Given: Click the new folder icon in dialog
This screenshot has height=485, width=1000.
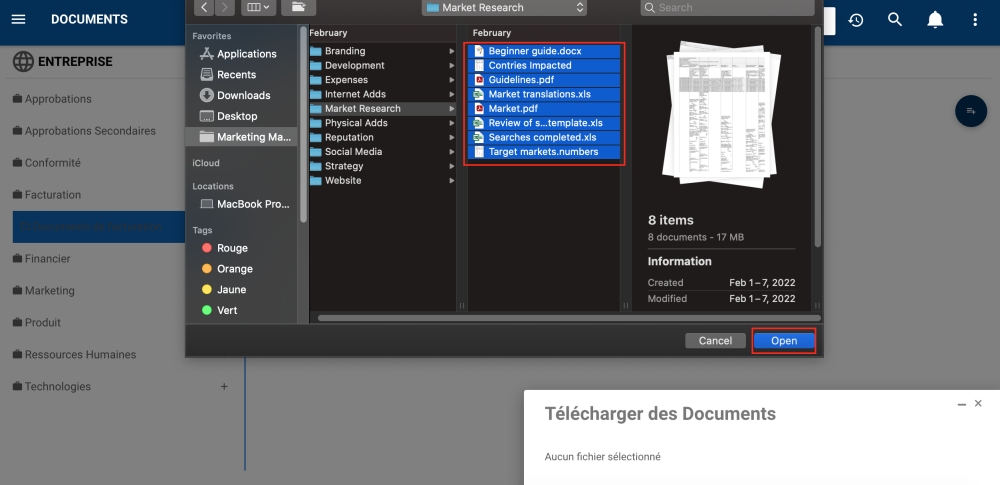Looking at the screenshot, I should click(299, 7).
